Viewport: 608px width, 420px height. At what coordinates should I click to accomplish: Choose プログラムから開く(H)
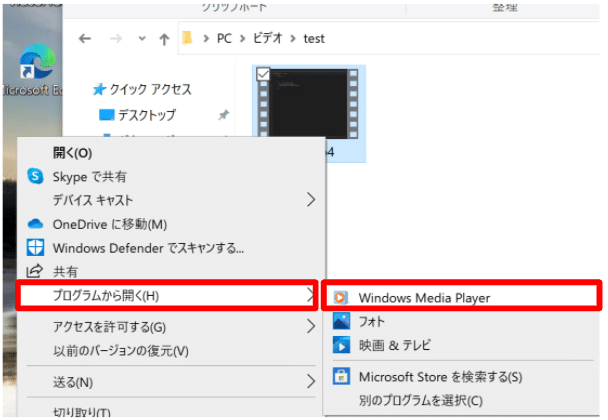(167, 296)
